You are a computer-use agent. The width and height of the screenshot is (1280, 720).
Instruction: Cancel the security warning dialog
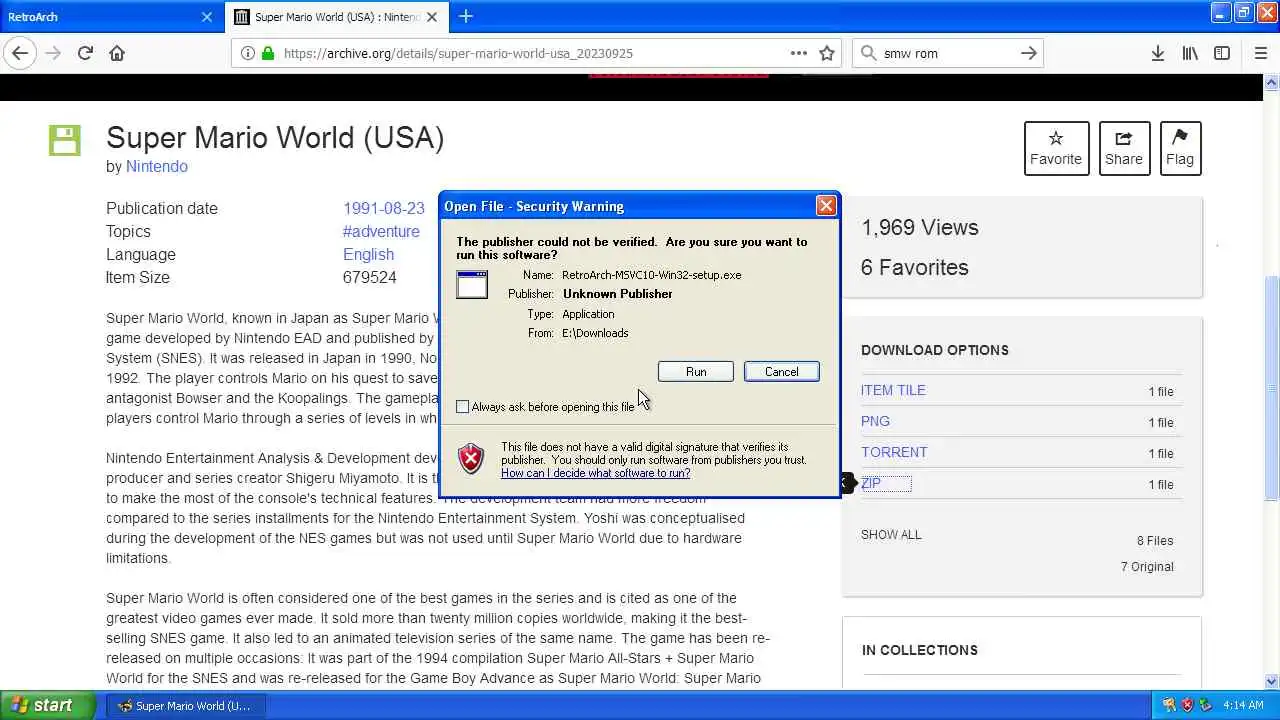coord(782,372)
